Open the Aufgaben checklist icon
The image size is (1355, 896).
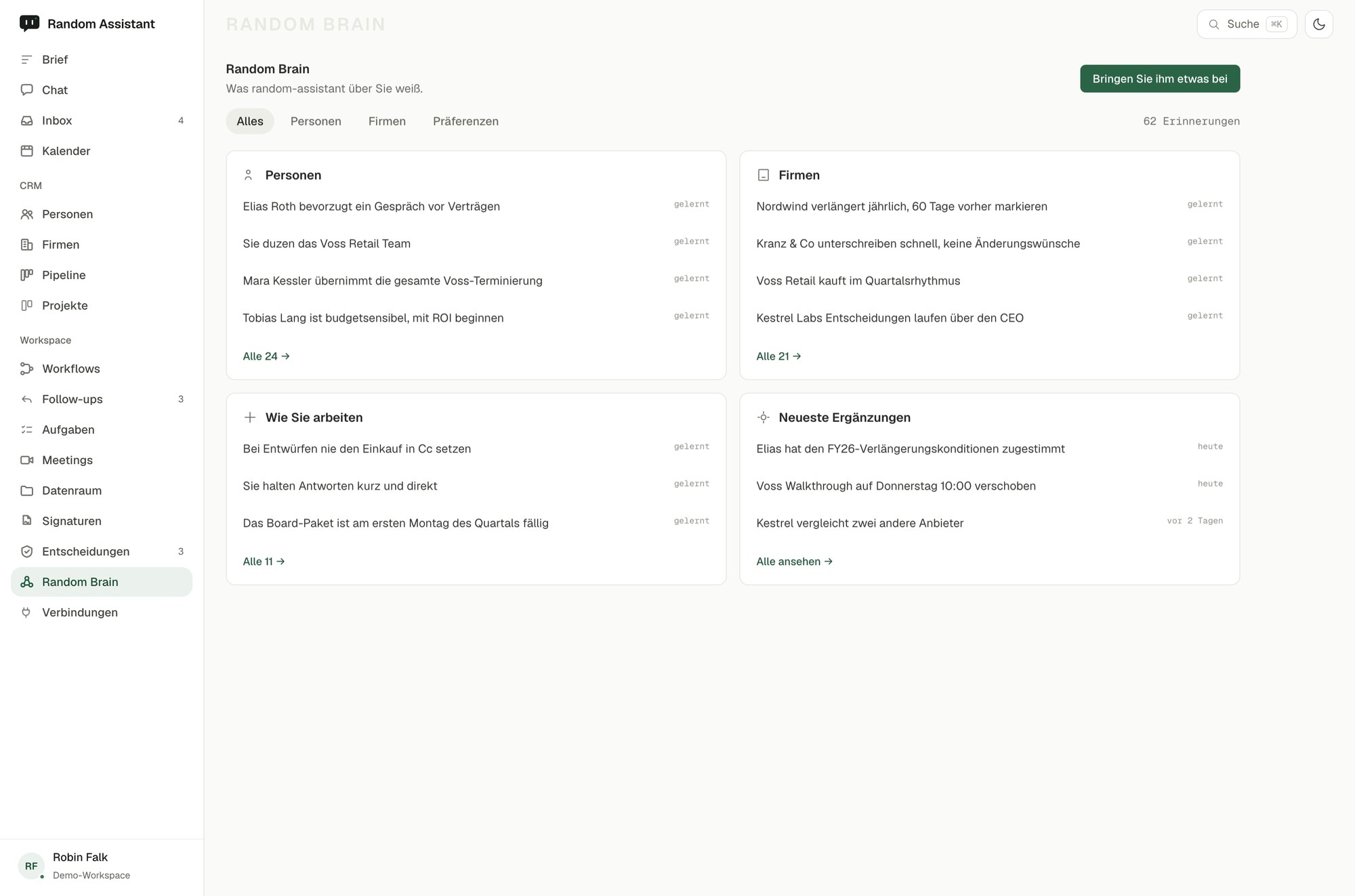(26, 429)
